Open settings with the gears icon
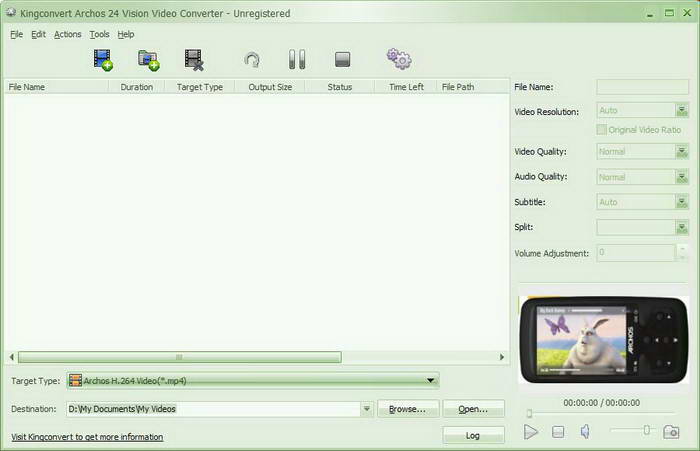The height and width of the screenshot is (451, 700). coord(399,60)
